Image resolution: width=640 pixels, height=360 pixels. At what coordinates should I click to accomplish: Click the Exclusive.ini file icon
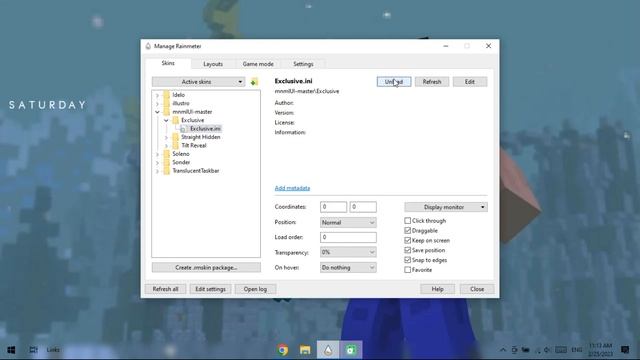183,129
